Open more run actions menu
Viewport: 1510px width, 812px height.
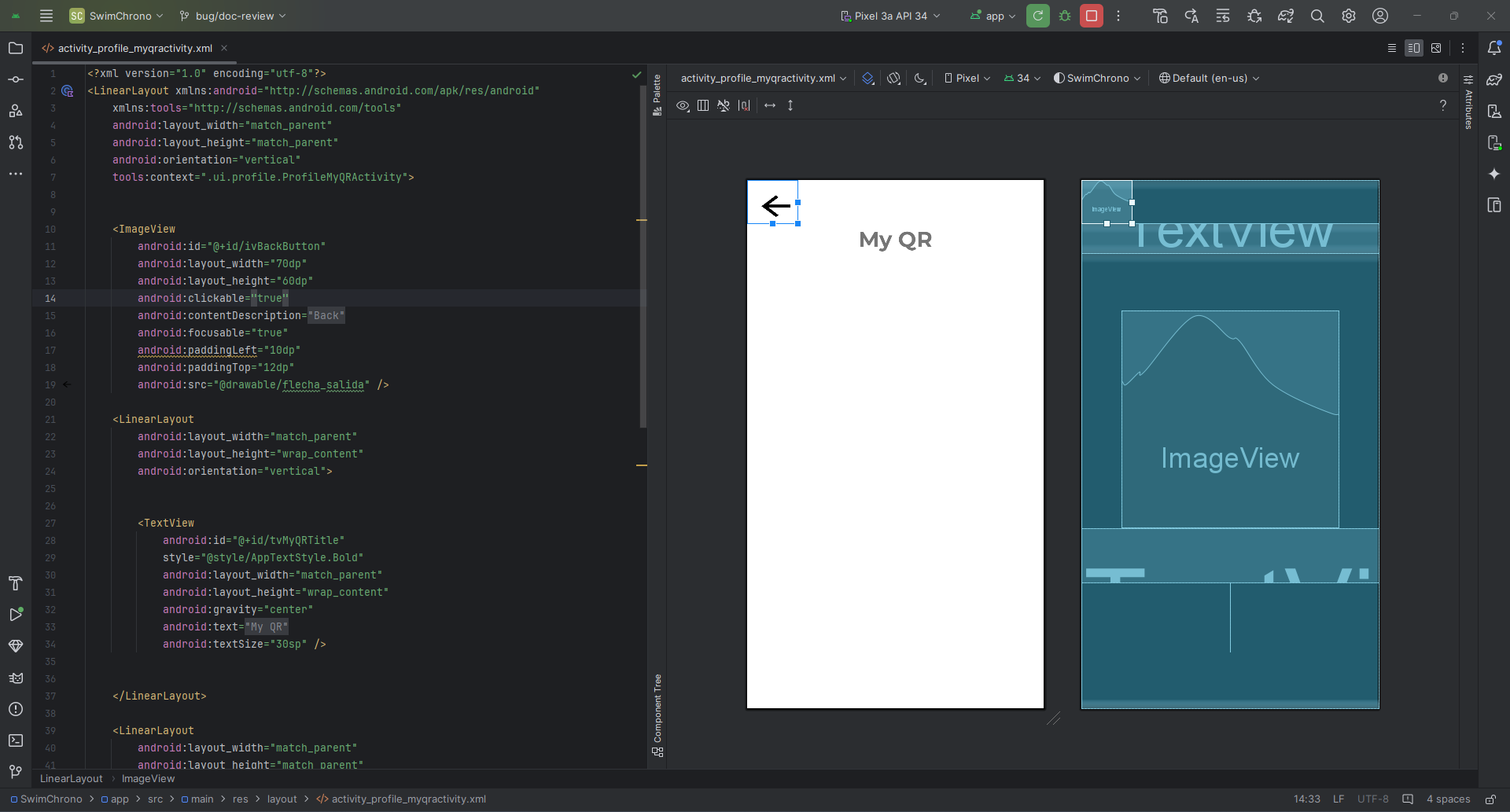pos(1118,16)
